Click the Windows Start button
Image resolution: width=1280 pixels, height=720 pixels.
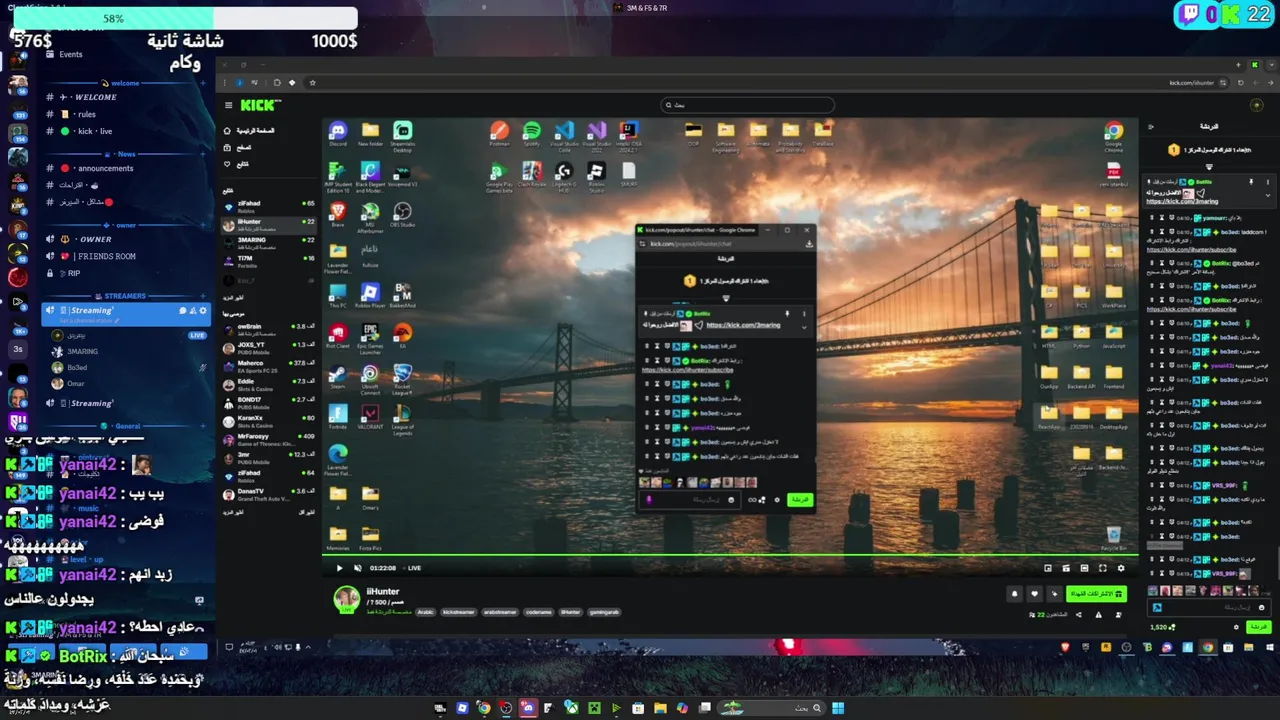(838, 708)
